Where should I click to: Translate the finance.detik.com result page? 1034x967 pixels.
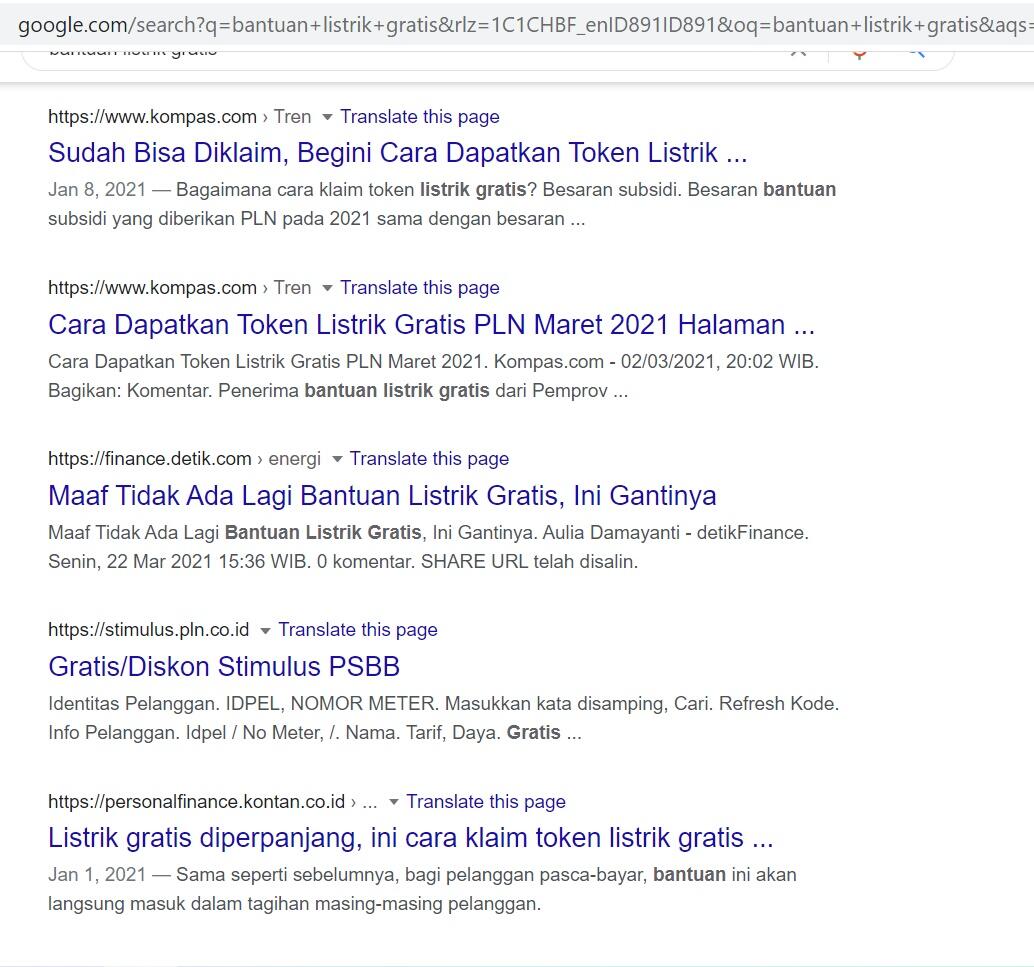click(429, 458)
